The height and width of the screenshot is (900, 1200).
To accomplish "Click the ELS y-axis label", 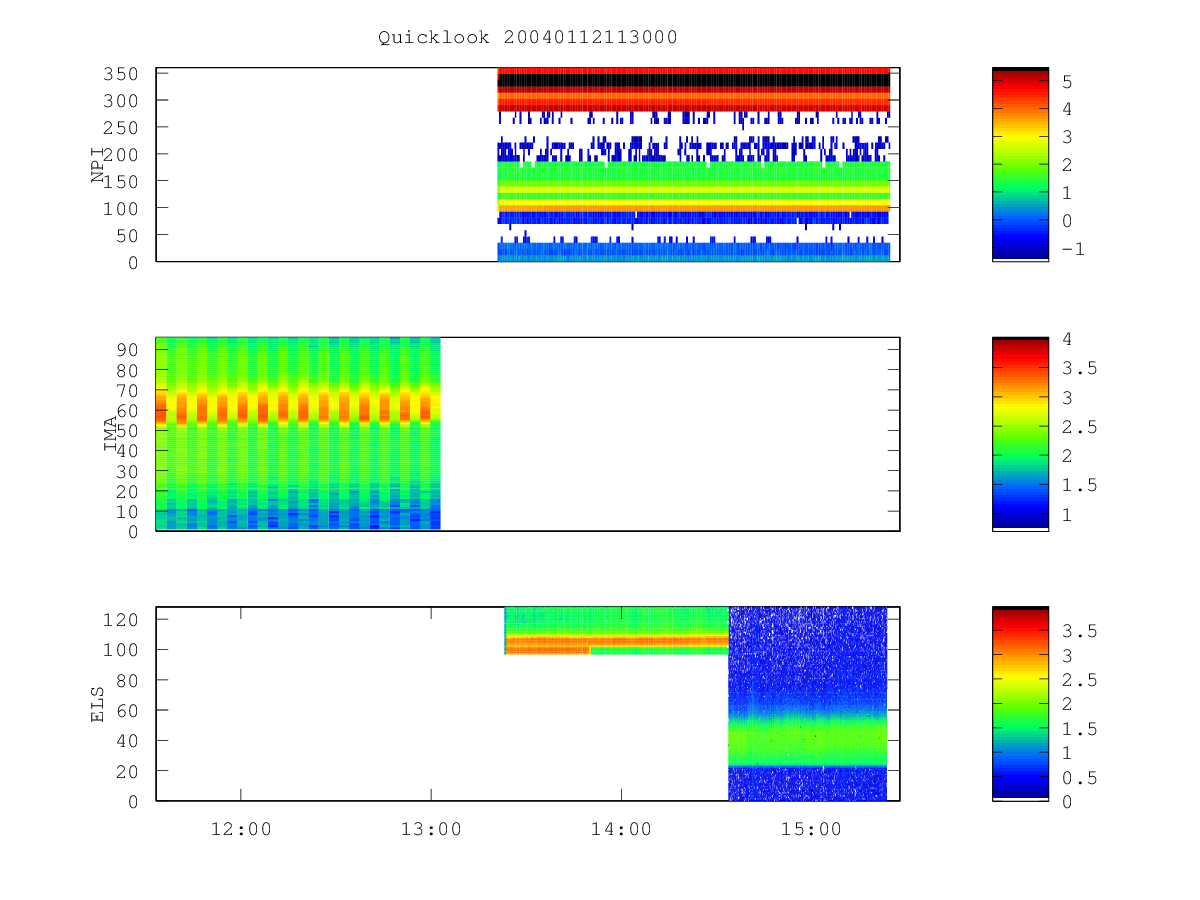I will (98, 704).
